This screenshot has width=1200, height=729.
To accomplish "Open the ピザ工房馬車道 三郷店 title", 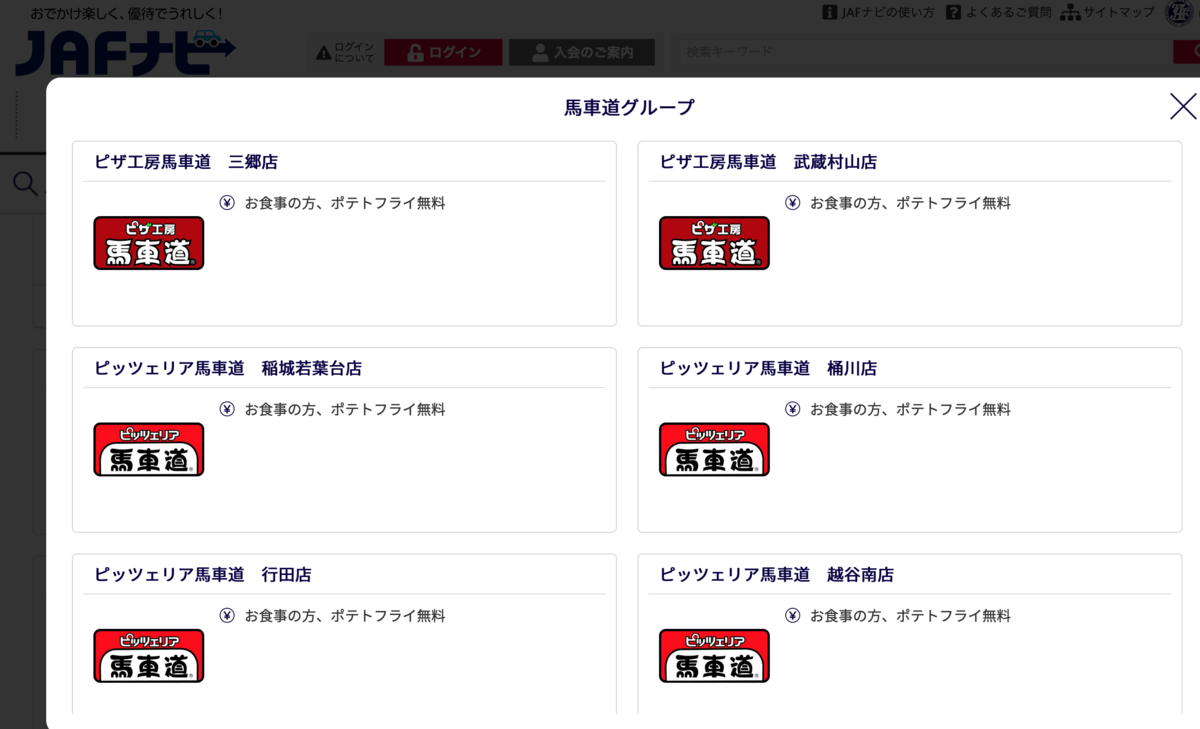I will click(x=186, y=162).
